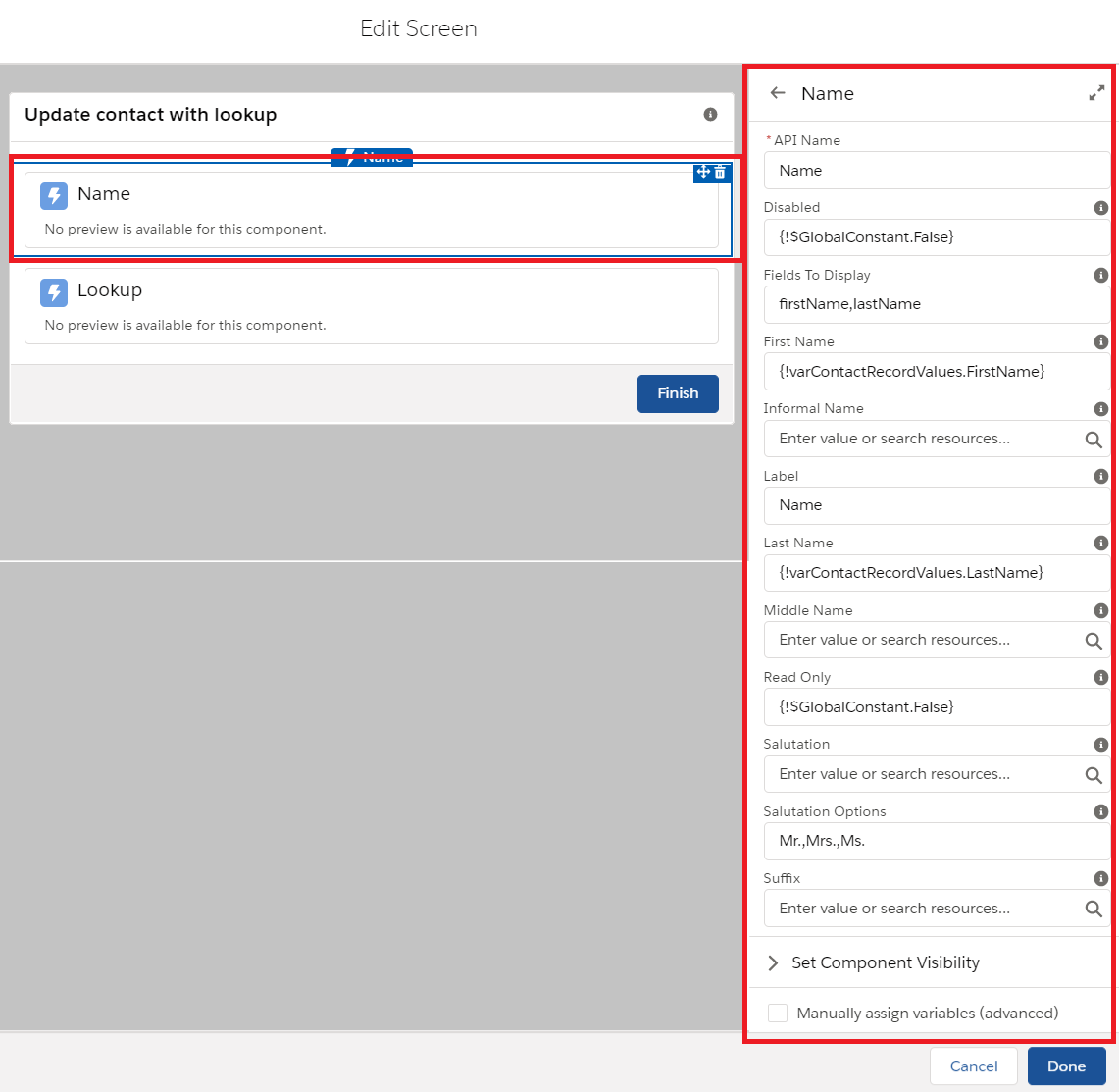Image resolution: width=1119 pixels, height=1092 pixels.
Task: Click the Read Only value field
Action: coord(937,706)
